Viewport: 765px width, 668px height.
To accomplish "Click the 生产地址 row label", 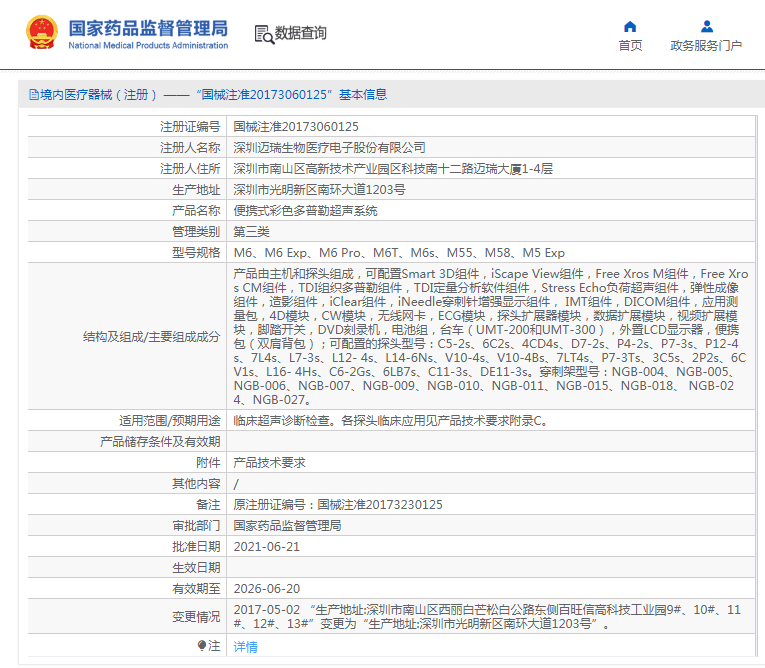I will tap(196, 190).
